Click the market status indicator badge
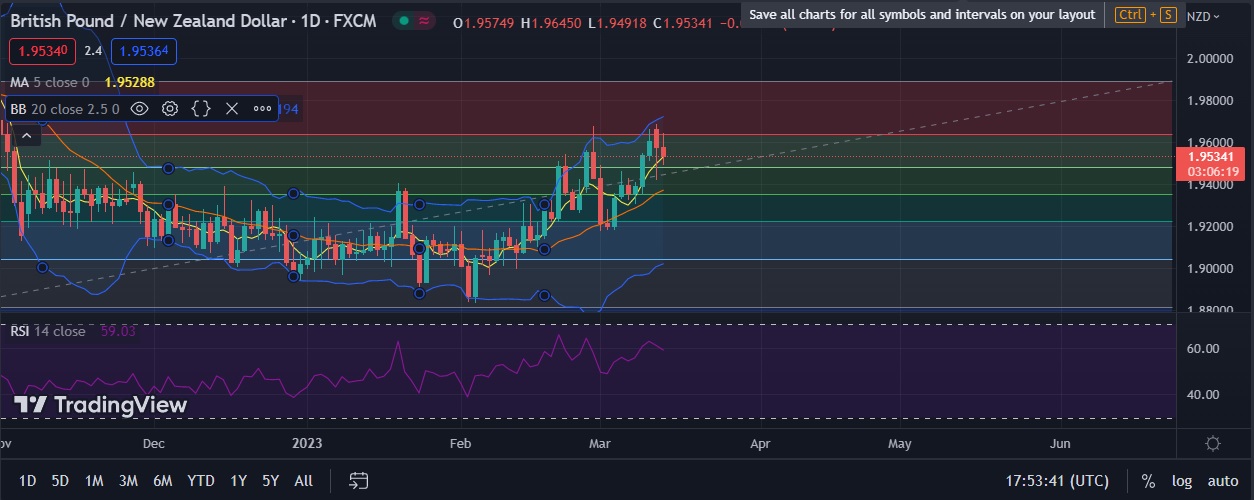Viewport: 1254px width, 500px height. [x=414, y=21]
